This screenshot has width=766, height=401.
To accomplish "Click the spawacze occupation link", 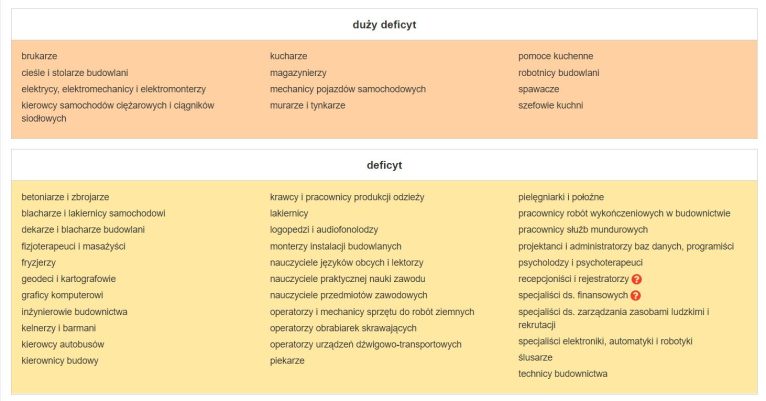I will point(540,89).
